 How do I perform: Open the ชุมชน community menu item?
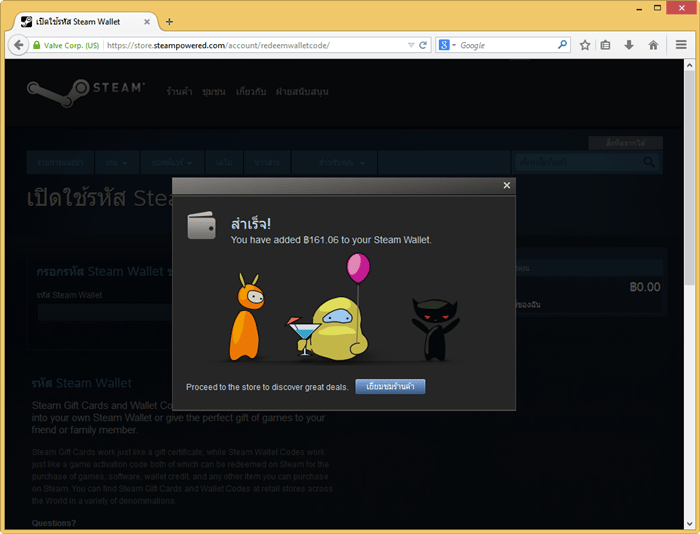213,92
